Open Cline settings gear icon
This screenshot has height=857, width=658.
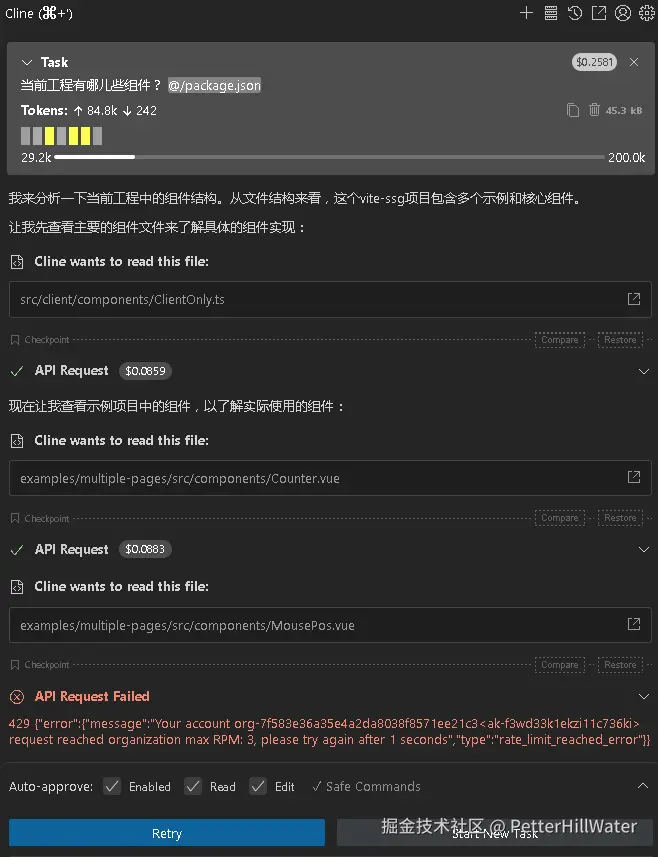647,13
